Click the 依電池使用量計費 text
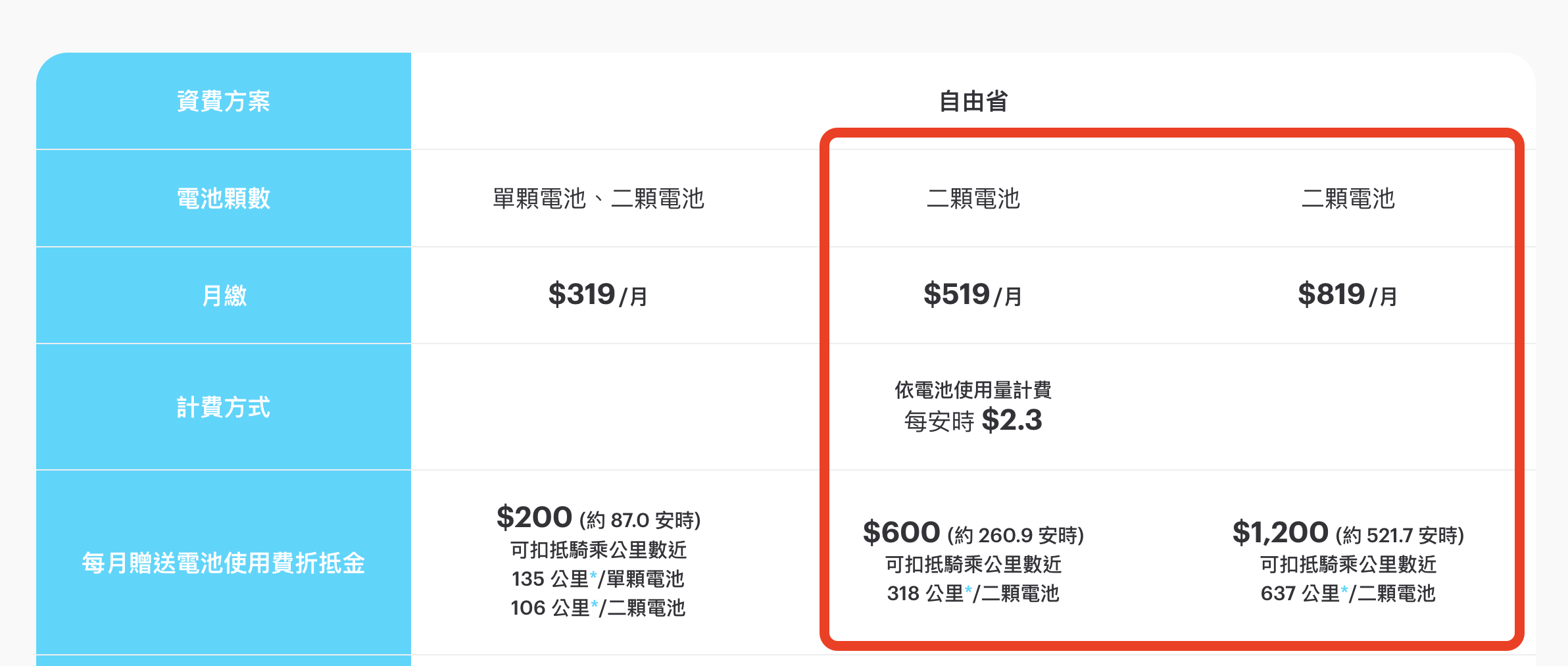 [973, 390]
